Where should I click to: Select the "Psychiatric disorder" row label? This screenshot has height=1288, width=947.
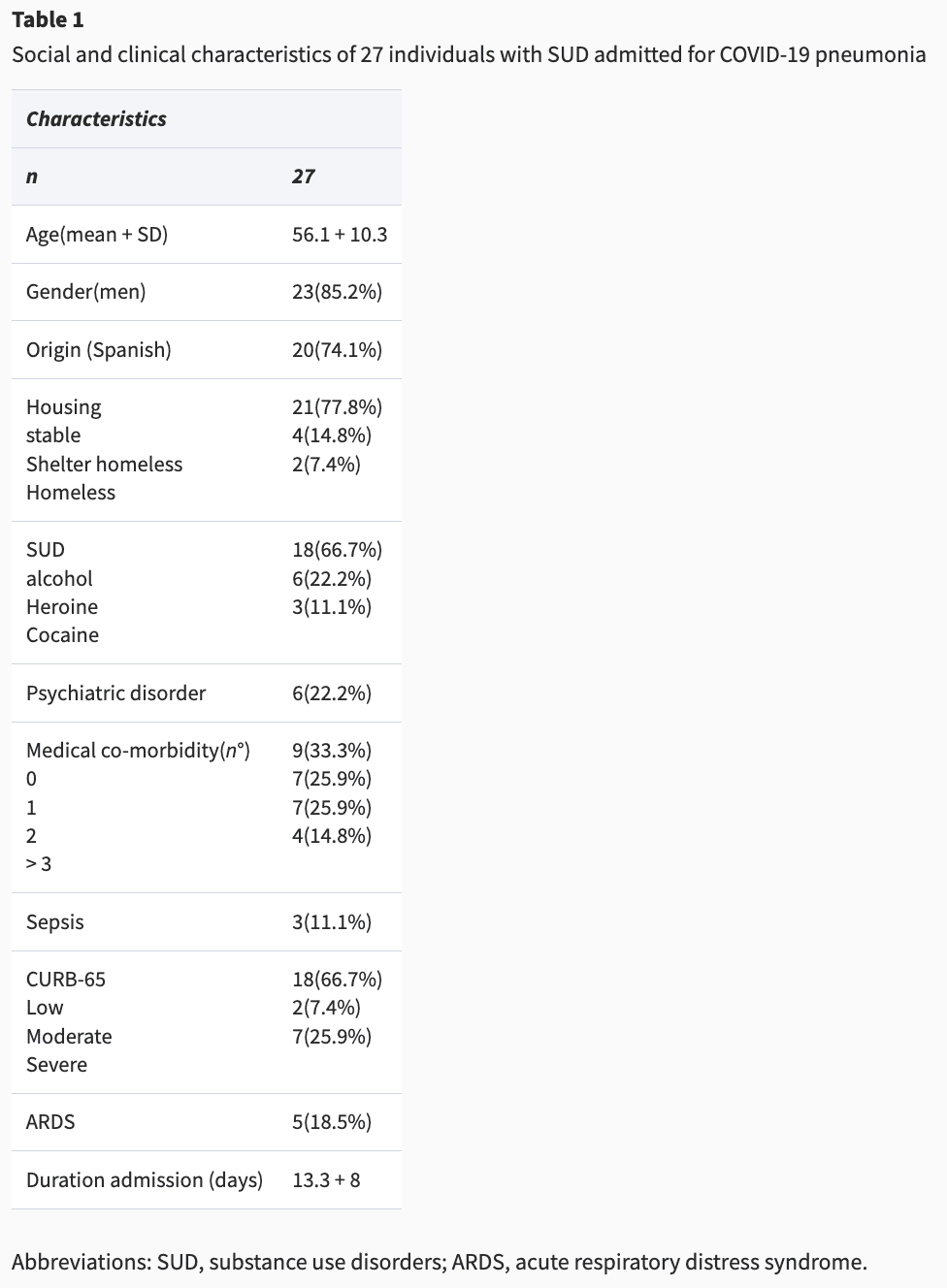115,692
